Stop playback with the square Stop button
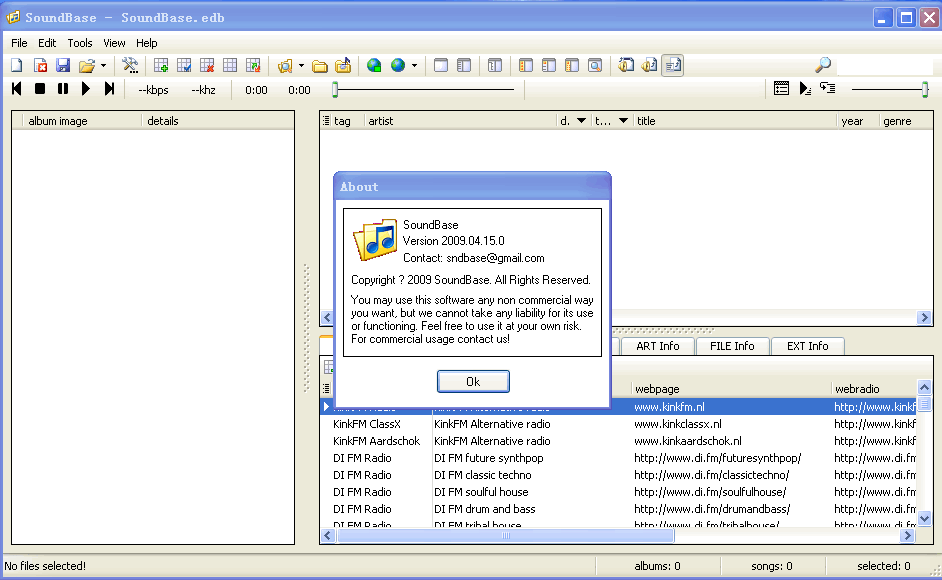This screenshot has height=580, width=942. pyautogui.click(x=40, y=89)
